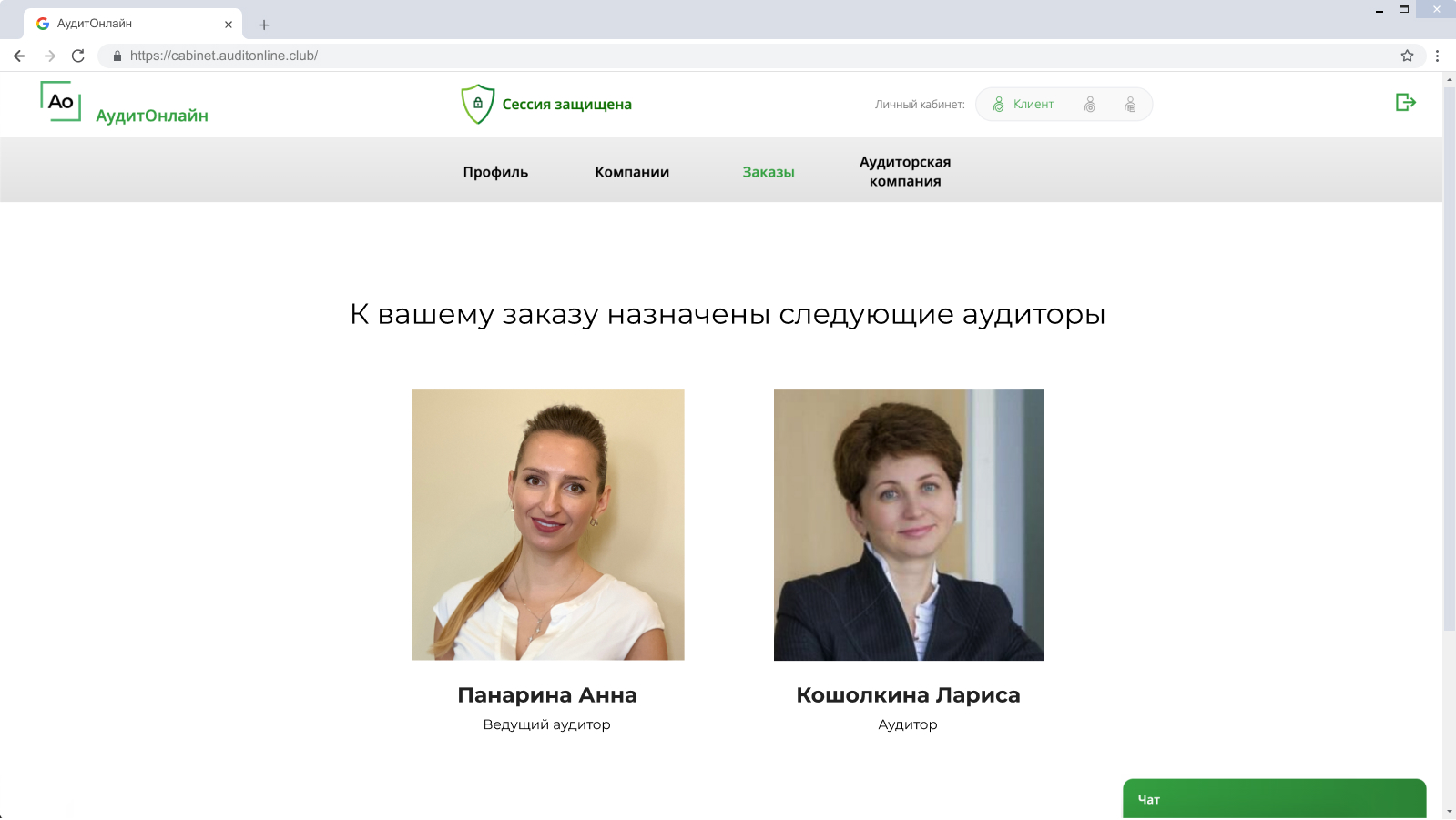Select the АудитОнлайн browser tab

(133, 24)
